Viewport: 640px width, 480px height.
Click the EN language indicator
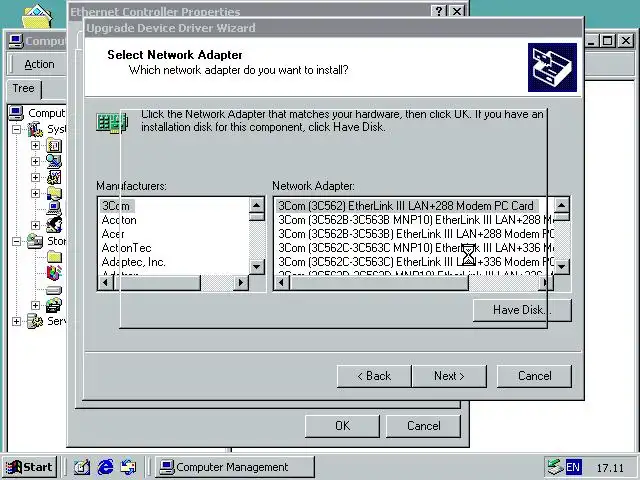point(573,467)
